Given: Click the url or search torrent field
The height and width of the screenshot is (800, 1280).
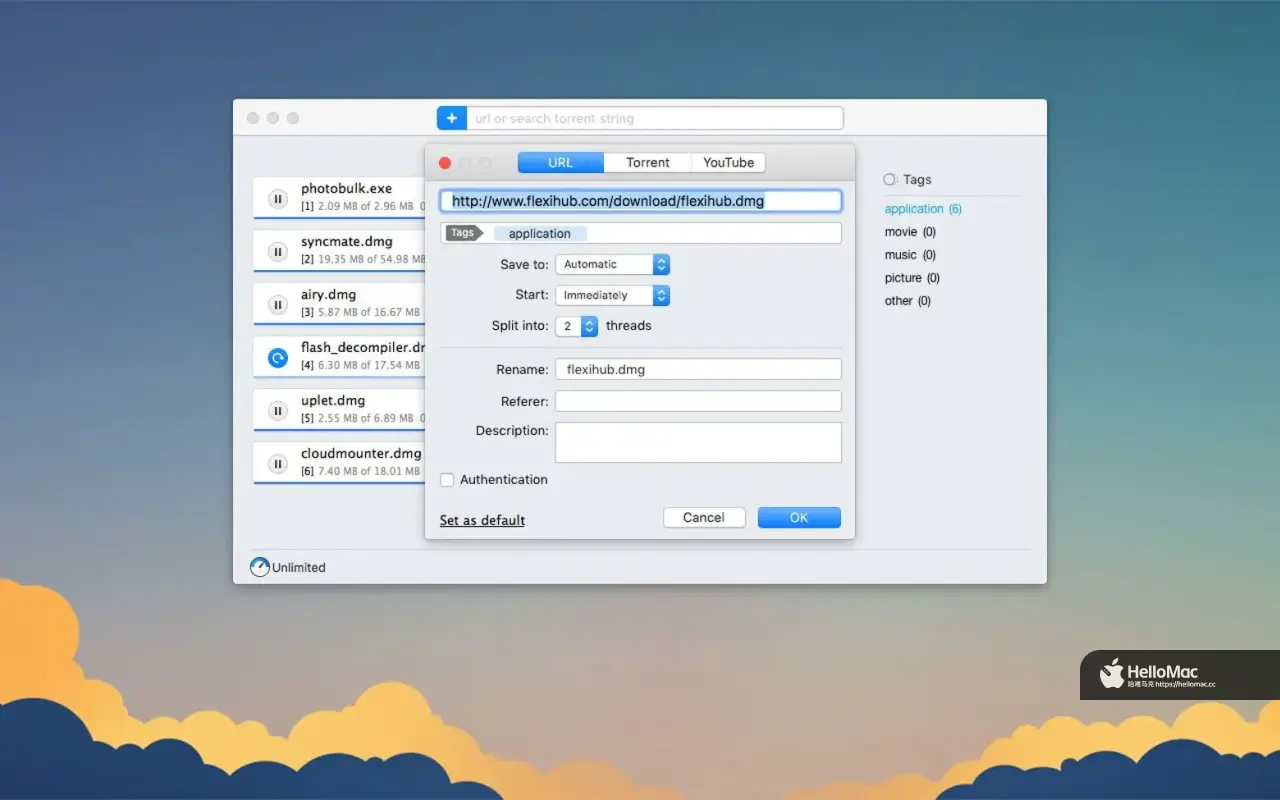Looking at the screenshot, I should coord(655,118).
